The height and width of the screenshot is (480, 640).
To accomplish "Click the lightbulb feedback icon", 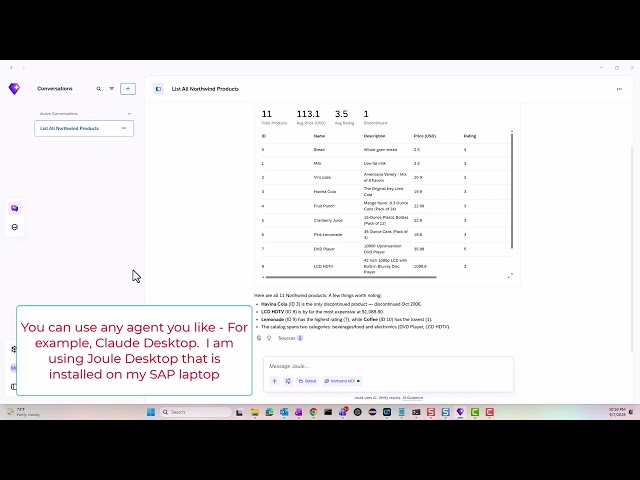I will click(269, 338).
